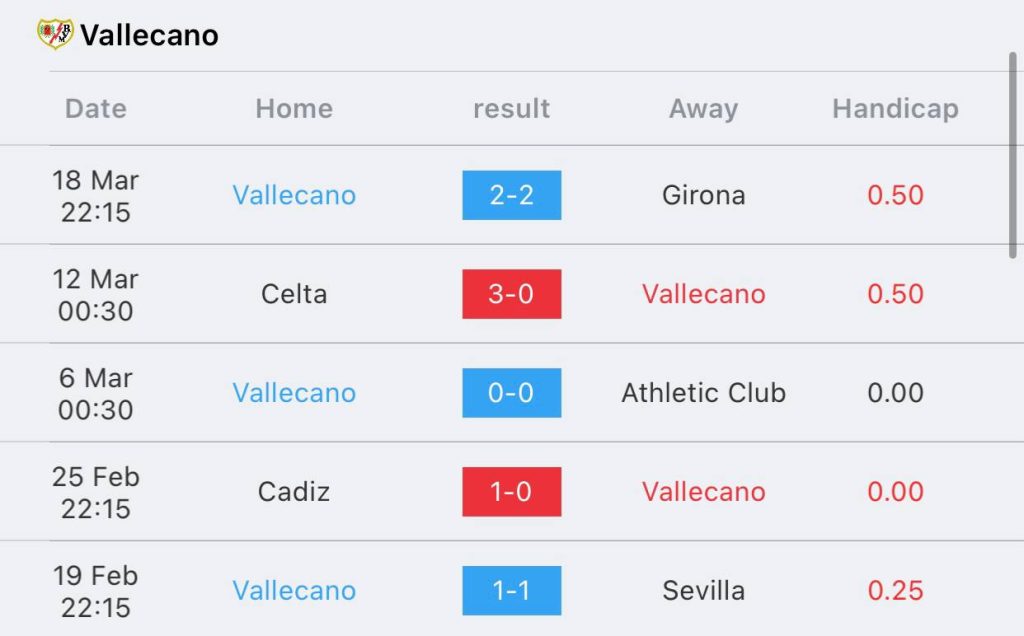Open Sevilla away team link

[x=703, y=590]
